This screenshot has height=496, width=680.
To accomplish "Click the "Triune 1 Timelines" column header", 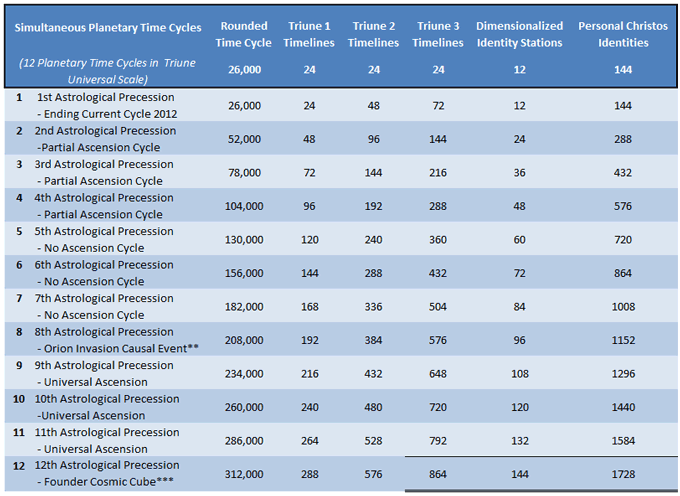I will click(311, 34).
